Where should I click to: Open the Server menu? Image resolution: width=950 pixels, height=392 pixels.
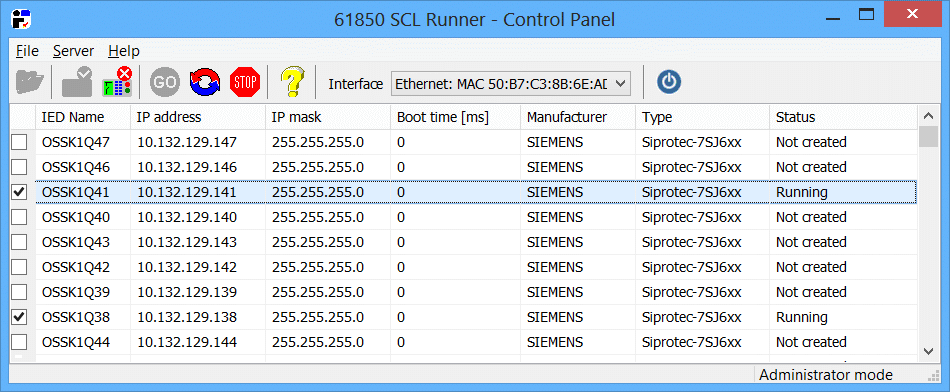click(73, 51)
